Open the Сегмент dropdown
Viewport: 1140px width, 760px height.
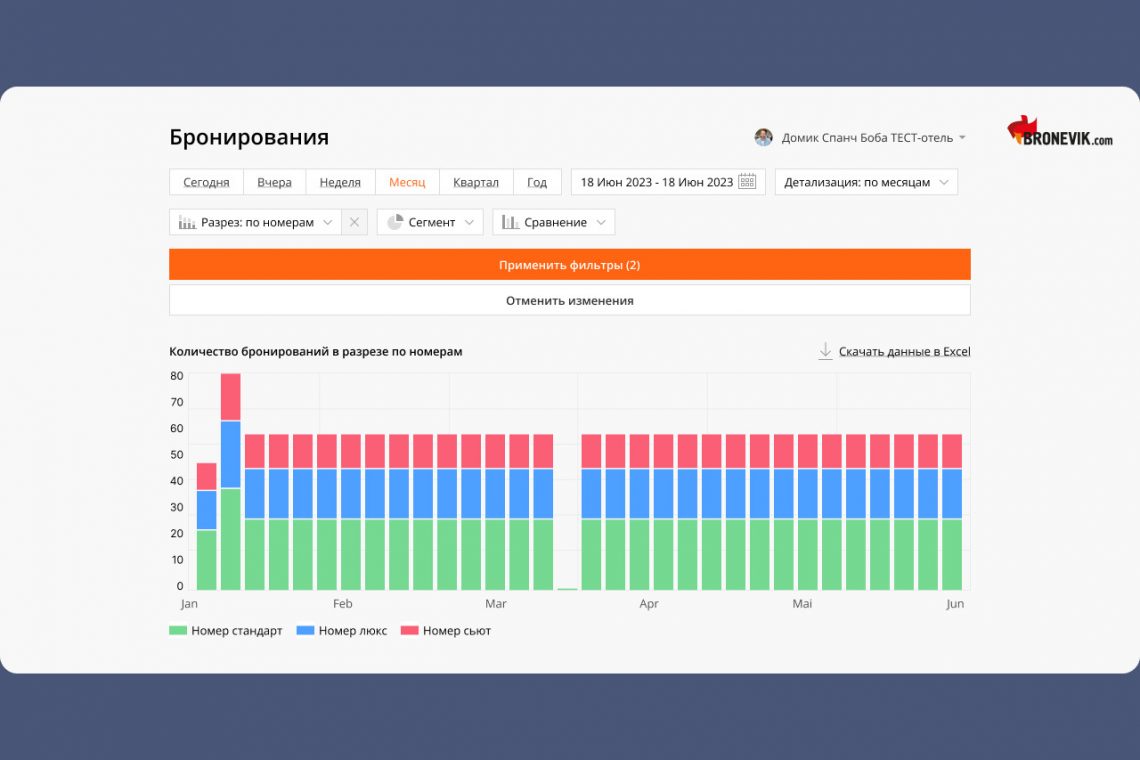coord(430,222)
